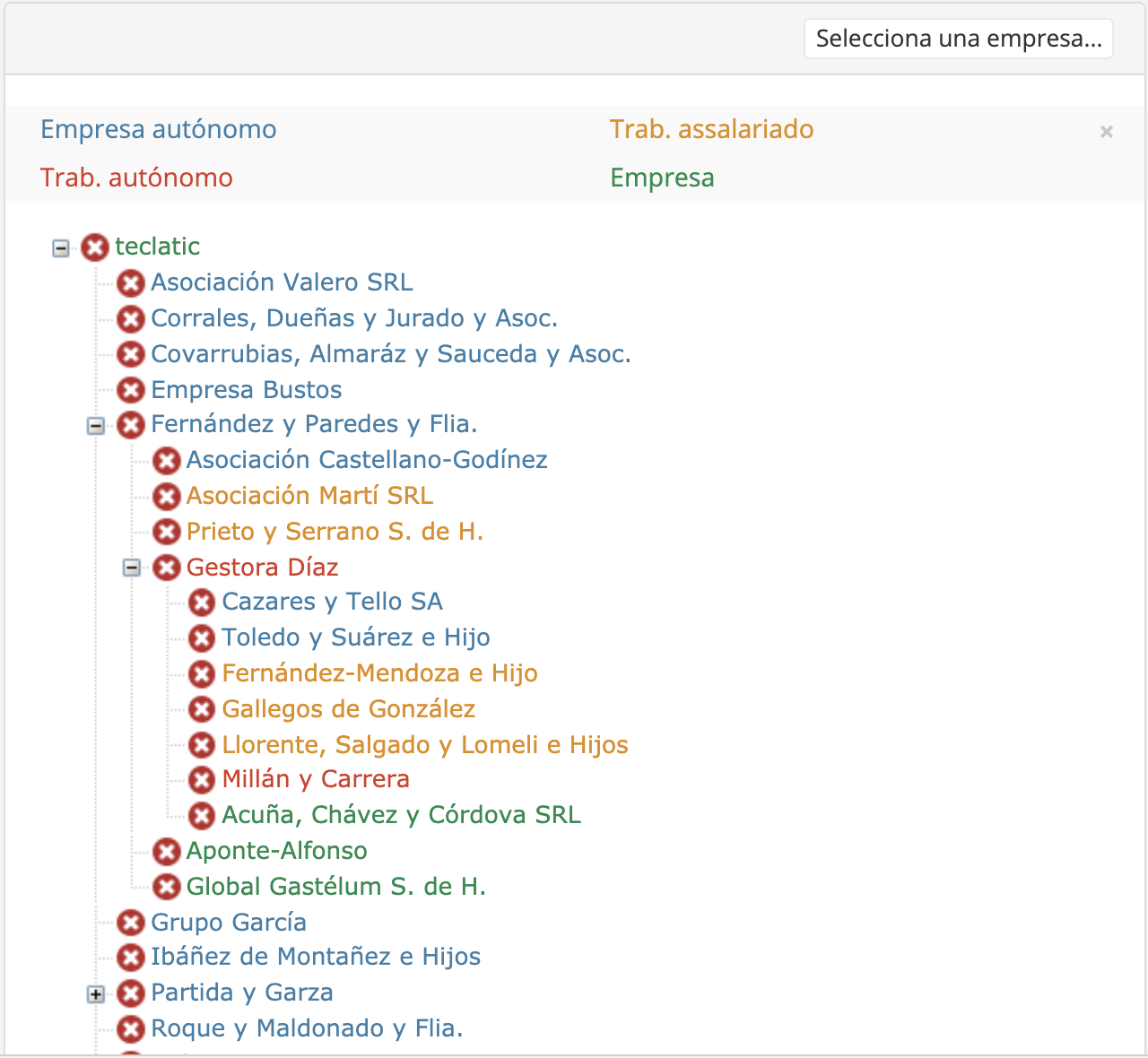Delete the teclatic root node
The width and height of the screenshot is (1148, 1058).
(94, 247)
